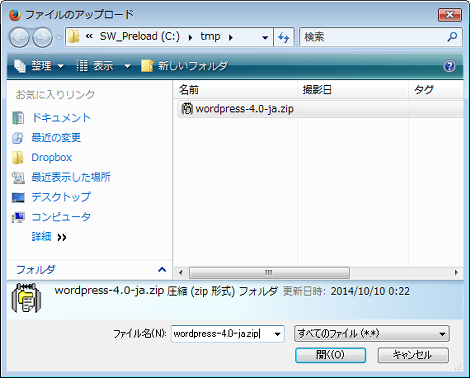Click the refresh button next to address bar
470x378 pixels.
pos(284,37)
